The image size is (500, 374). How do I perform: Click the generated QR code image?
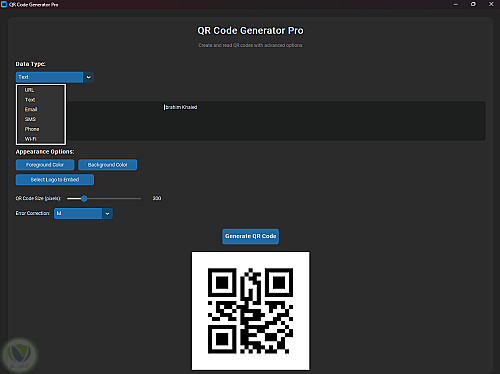pyautogui.click(x=250, y=311)
